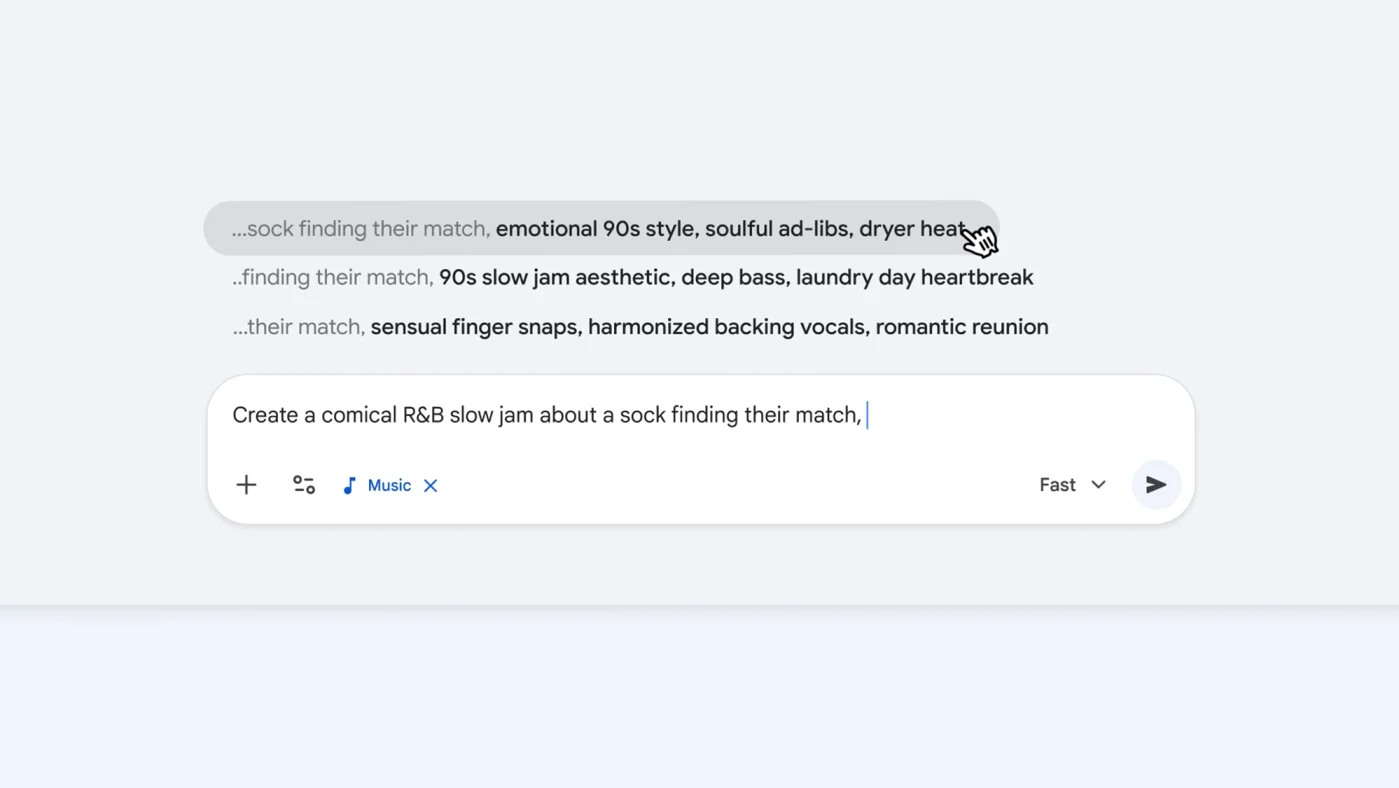The width and height of the screenshot is (1399, 788).
Task: Remove the Music chip with X
Action: coord(431,485)
